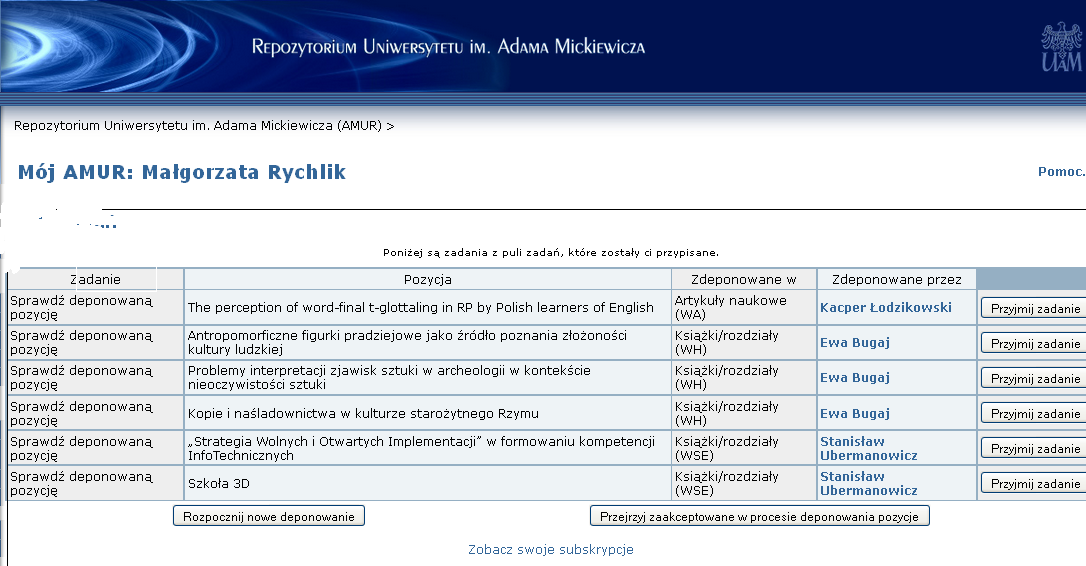Click 'Sprawdź deponowaną pozycję' in Kopie i naśladownictwa row
This screenshot has width=1086, height=566.
81,414
